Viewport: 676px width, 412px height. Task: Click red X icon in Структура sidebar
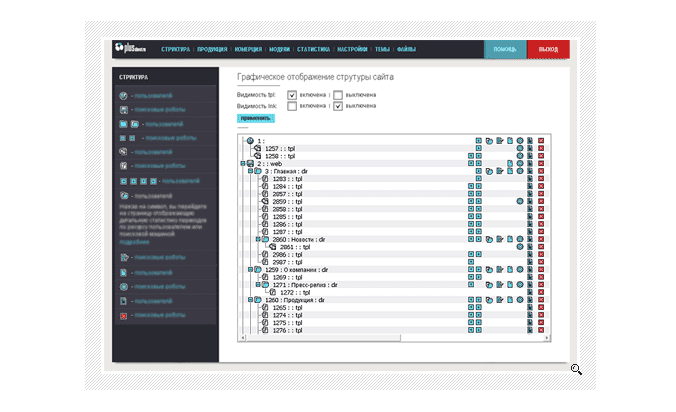123,316
